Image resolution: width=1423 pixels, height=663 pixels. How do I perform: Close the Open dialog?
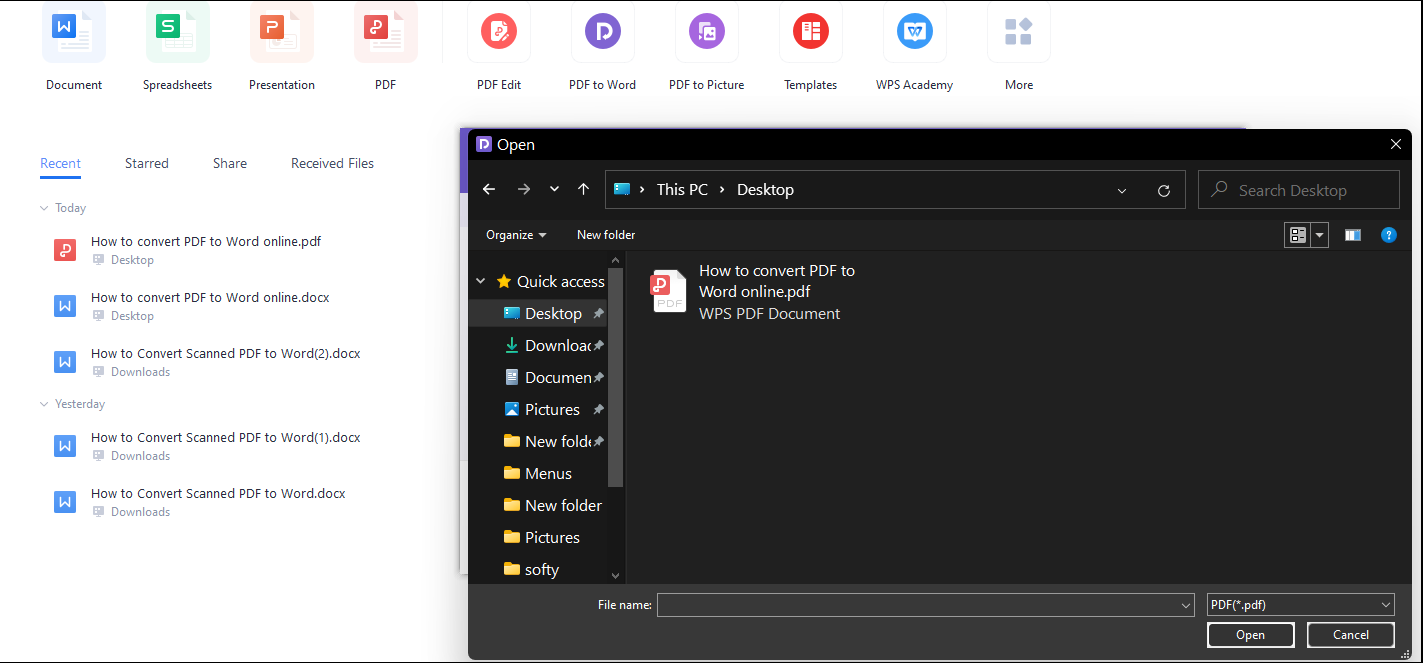(1396, 144)
